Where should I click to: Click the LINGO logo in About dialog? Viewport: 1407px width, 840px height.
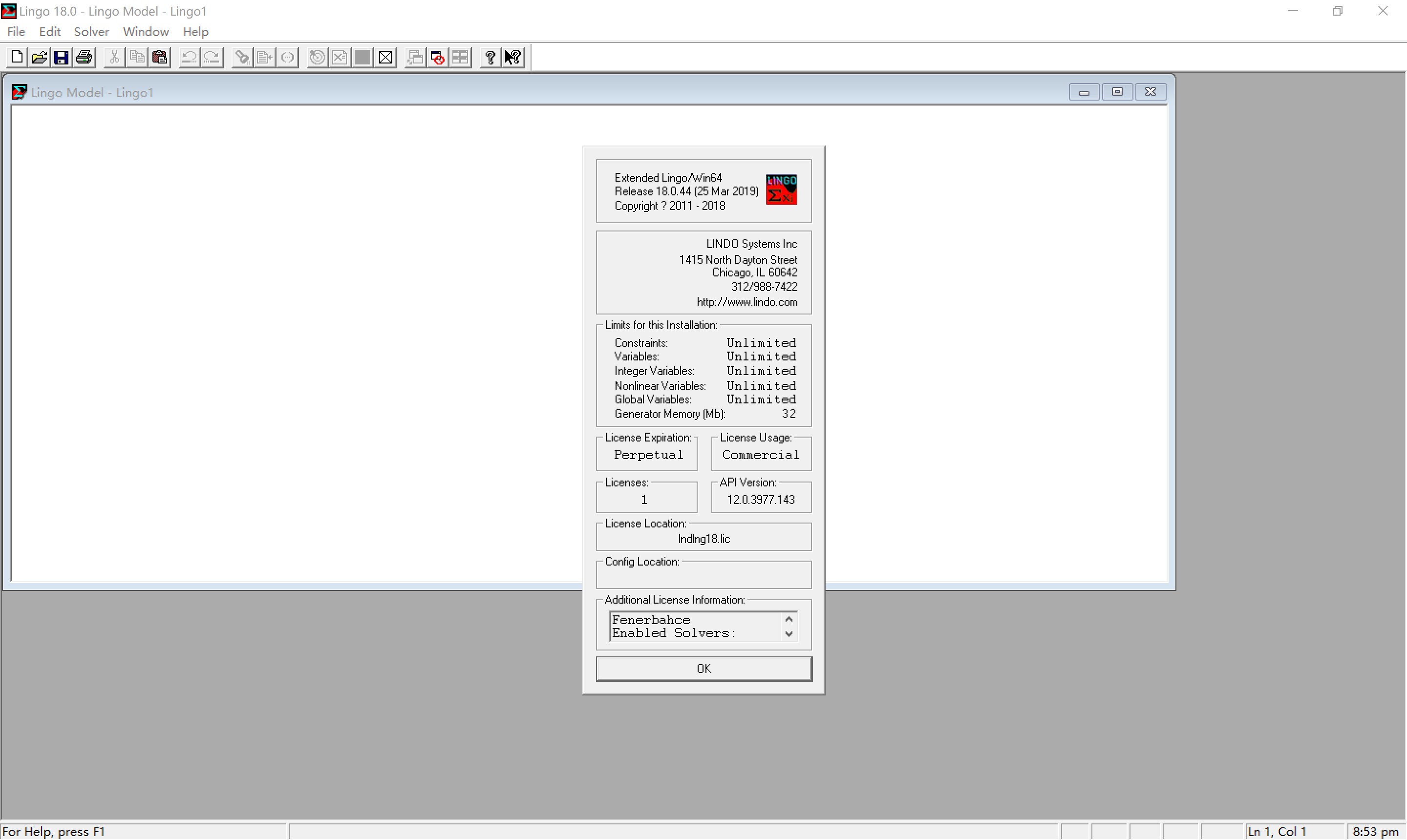tap(781, 189)
